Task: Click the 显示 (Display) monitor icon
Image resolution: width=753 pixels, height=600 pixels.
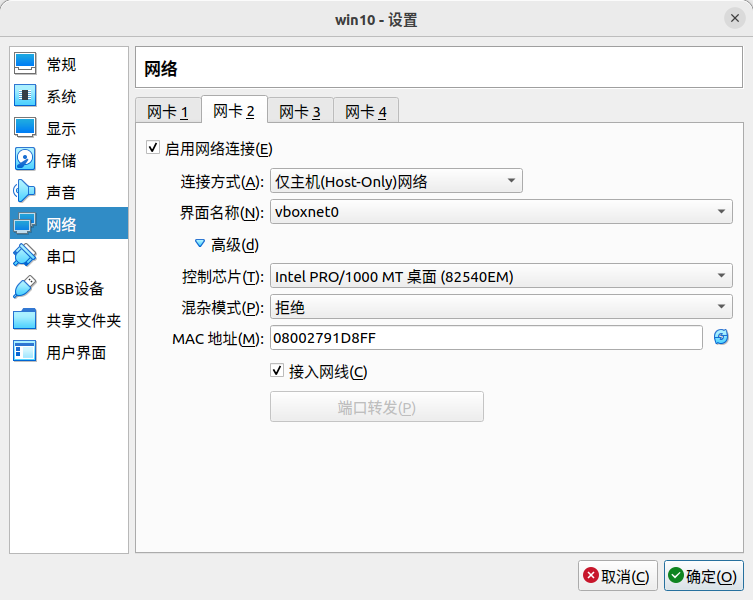Action: click(x=25, y=129)
